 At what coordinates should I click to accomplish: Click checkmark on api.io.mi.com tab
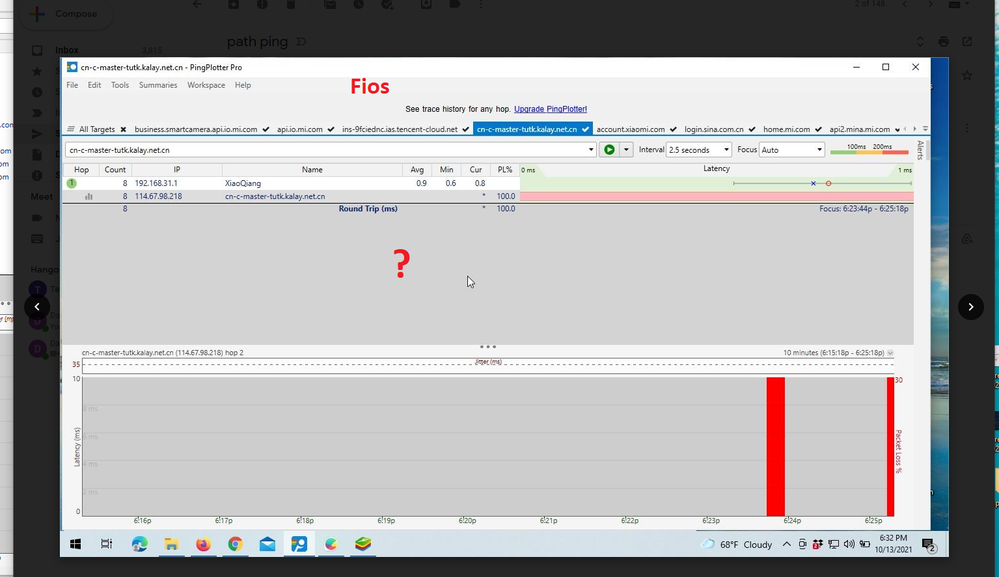click(331, 129)
